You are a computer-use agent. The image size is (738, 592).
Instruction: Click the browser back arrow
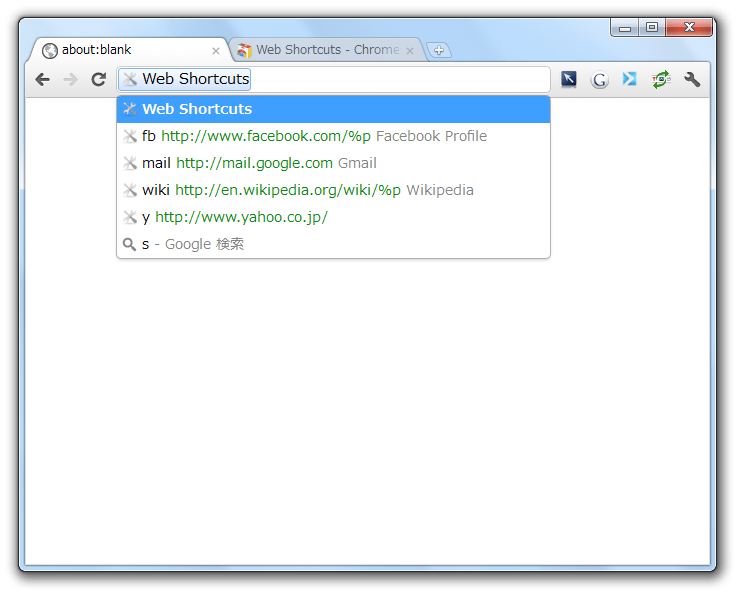42,80
